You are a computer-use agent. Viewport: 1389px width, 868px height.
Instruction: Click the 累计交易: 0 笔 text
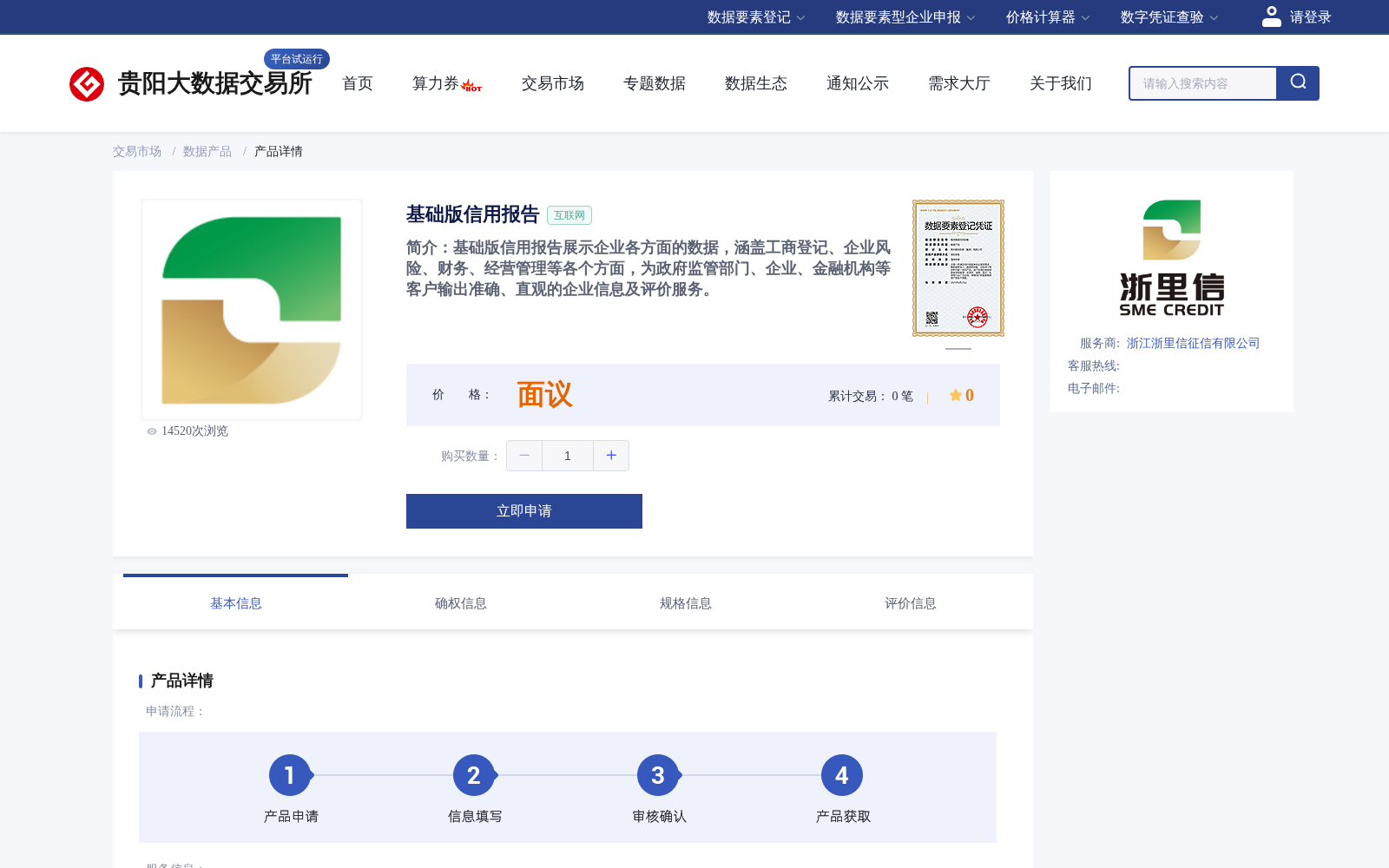pyautogui.click(x=871, y=396)
